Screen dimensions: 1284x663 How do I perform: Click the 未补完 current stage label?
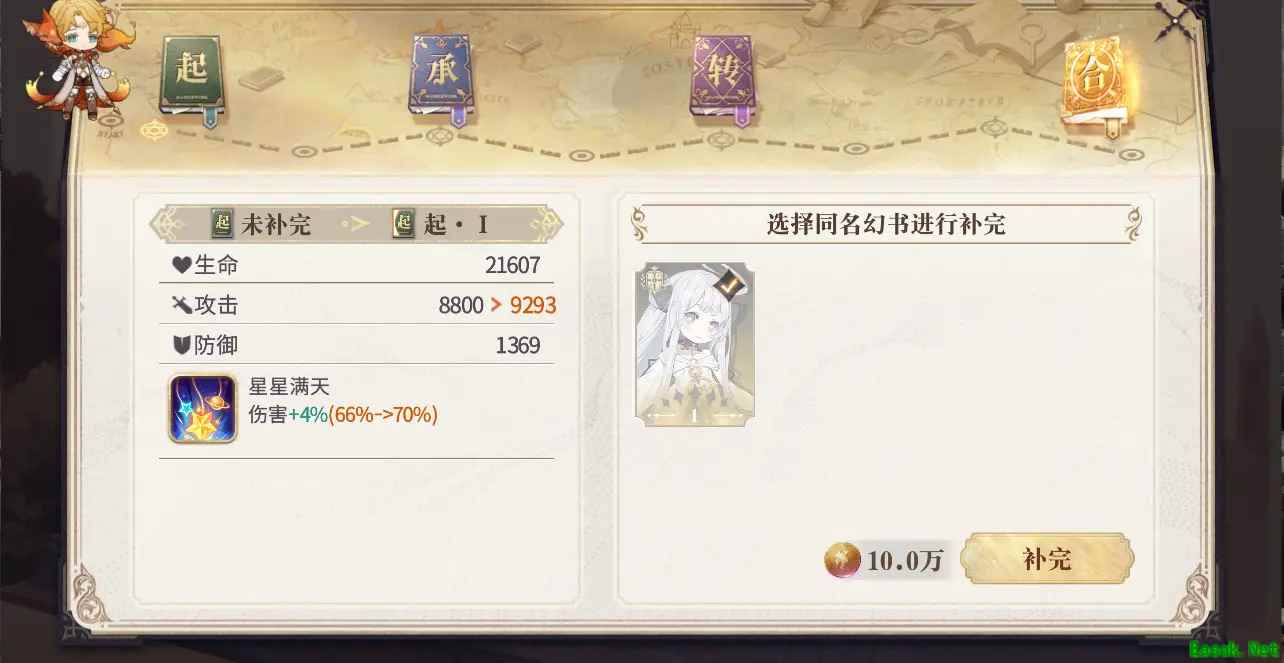tap(261, 225)
